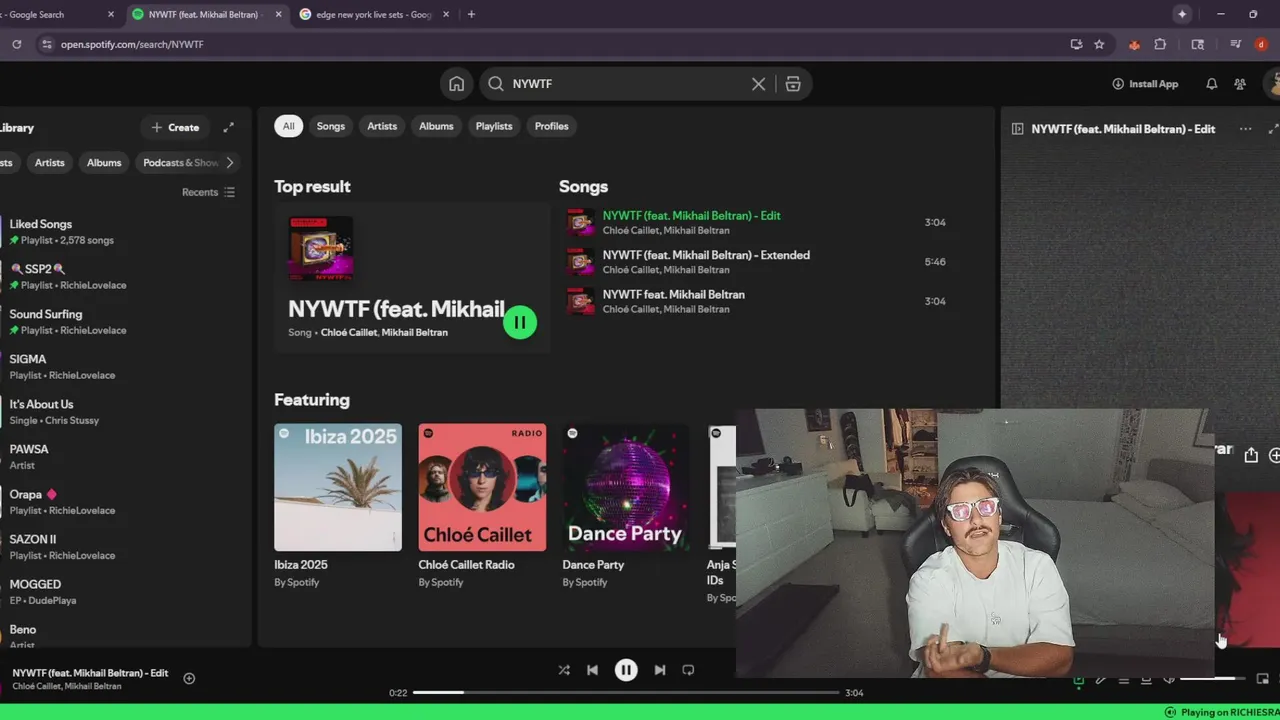Click the now playing title in bottom bar
1280x720 pixels.
pyautogui.click(x=90, y=673)
